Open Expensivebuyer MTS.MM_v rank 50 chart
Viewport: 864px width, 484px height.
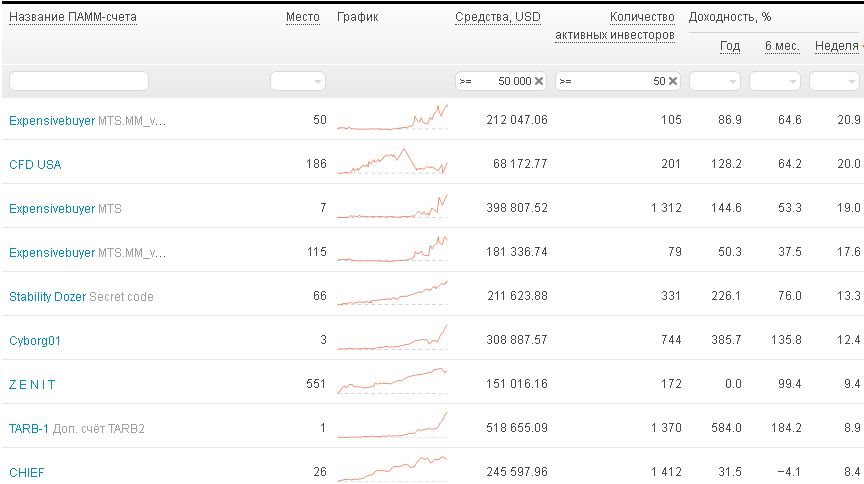point(393,118)
